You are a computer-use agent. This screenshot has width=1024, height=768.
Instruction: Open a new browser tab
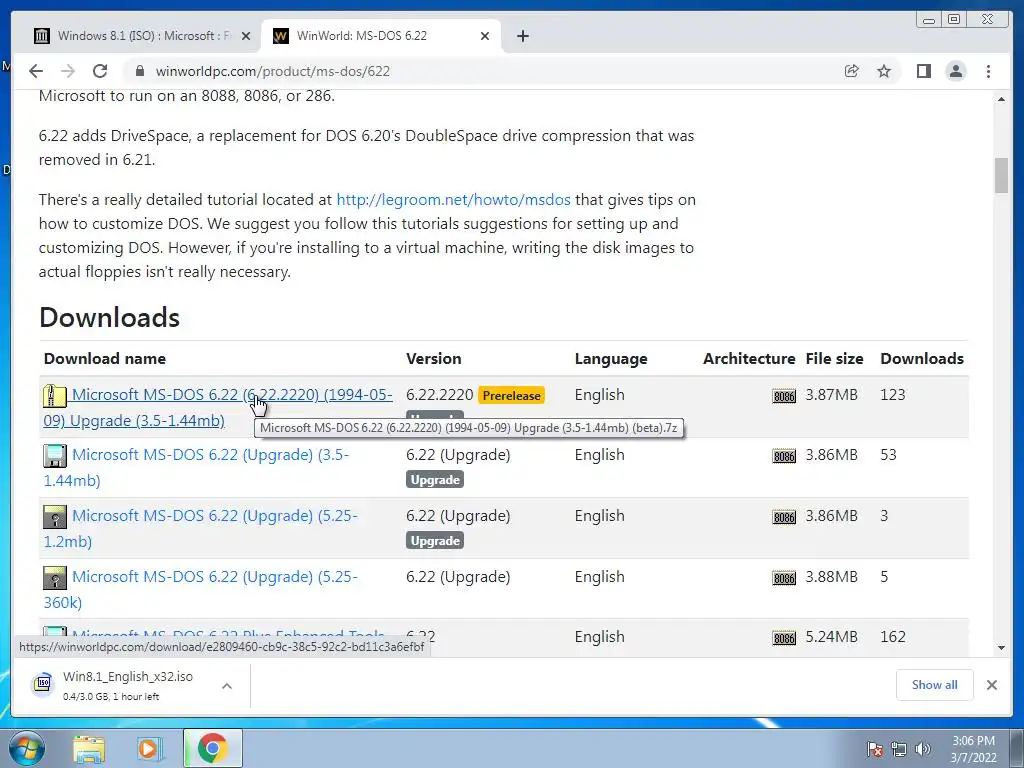point(522,36)
